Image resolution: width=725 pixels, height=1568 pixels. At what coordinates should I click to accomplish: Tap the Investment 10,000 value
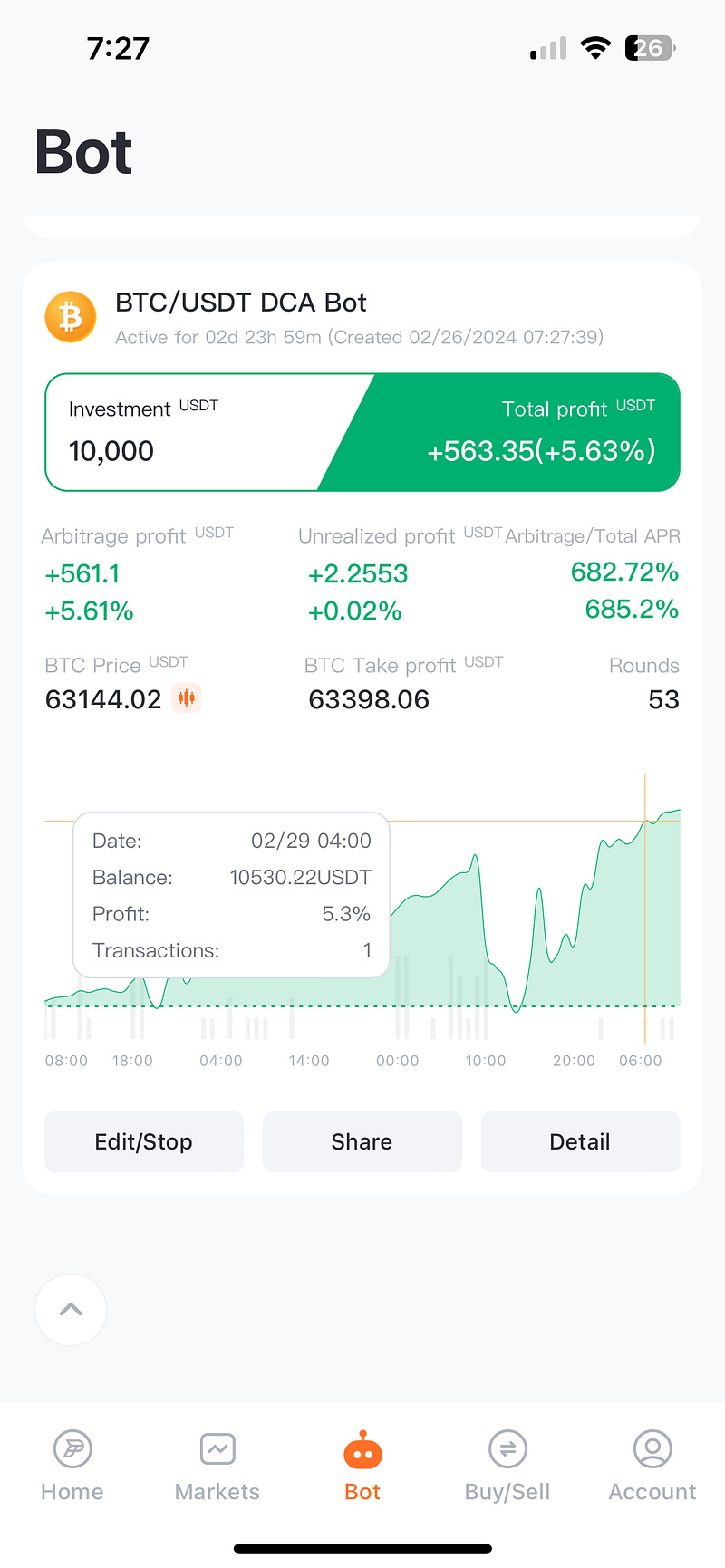[x=111, y=450]
